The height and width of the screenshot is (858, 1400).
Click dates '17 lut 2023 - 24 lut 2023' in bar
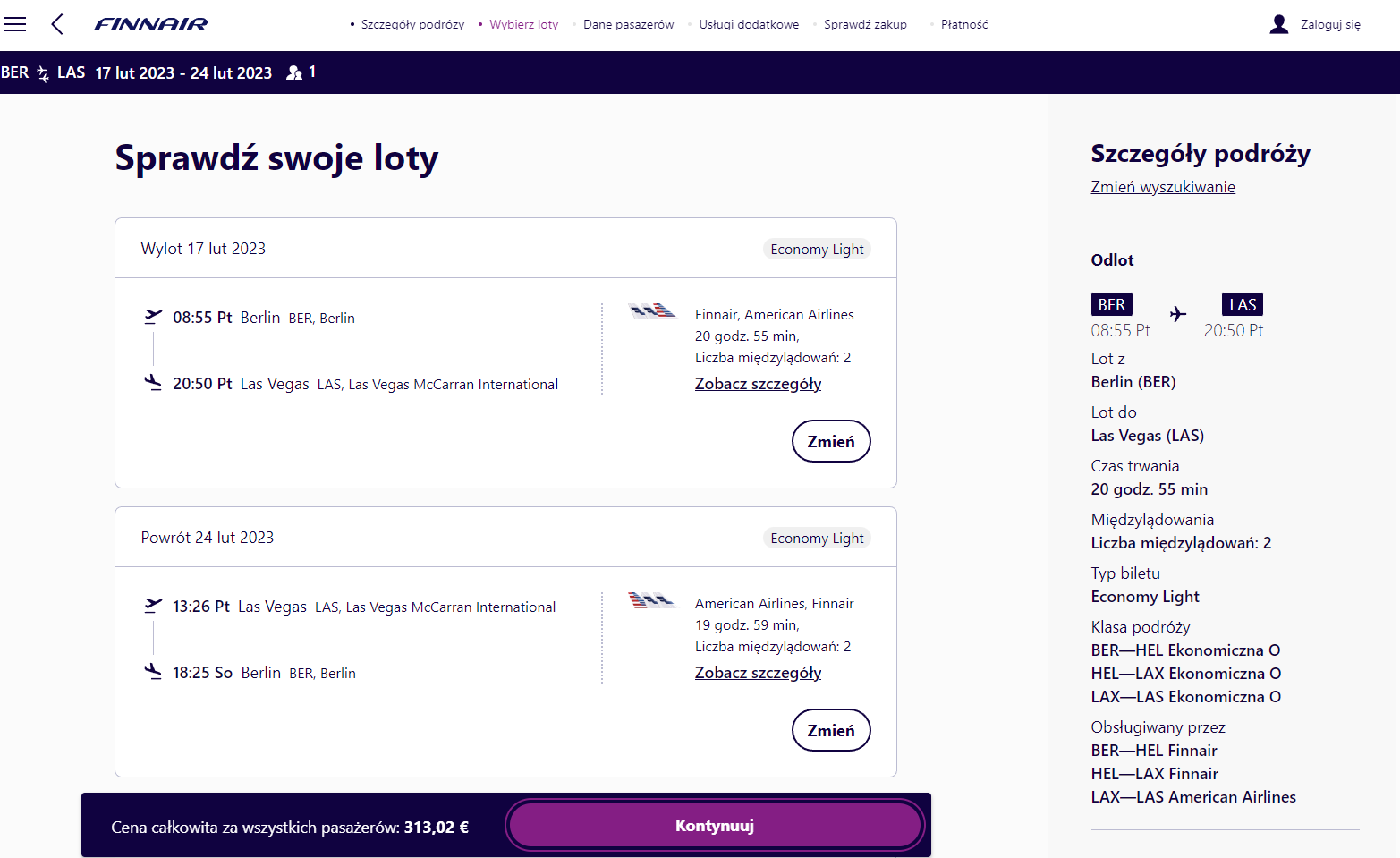click(183, 73)
